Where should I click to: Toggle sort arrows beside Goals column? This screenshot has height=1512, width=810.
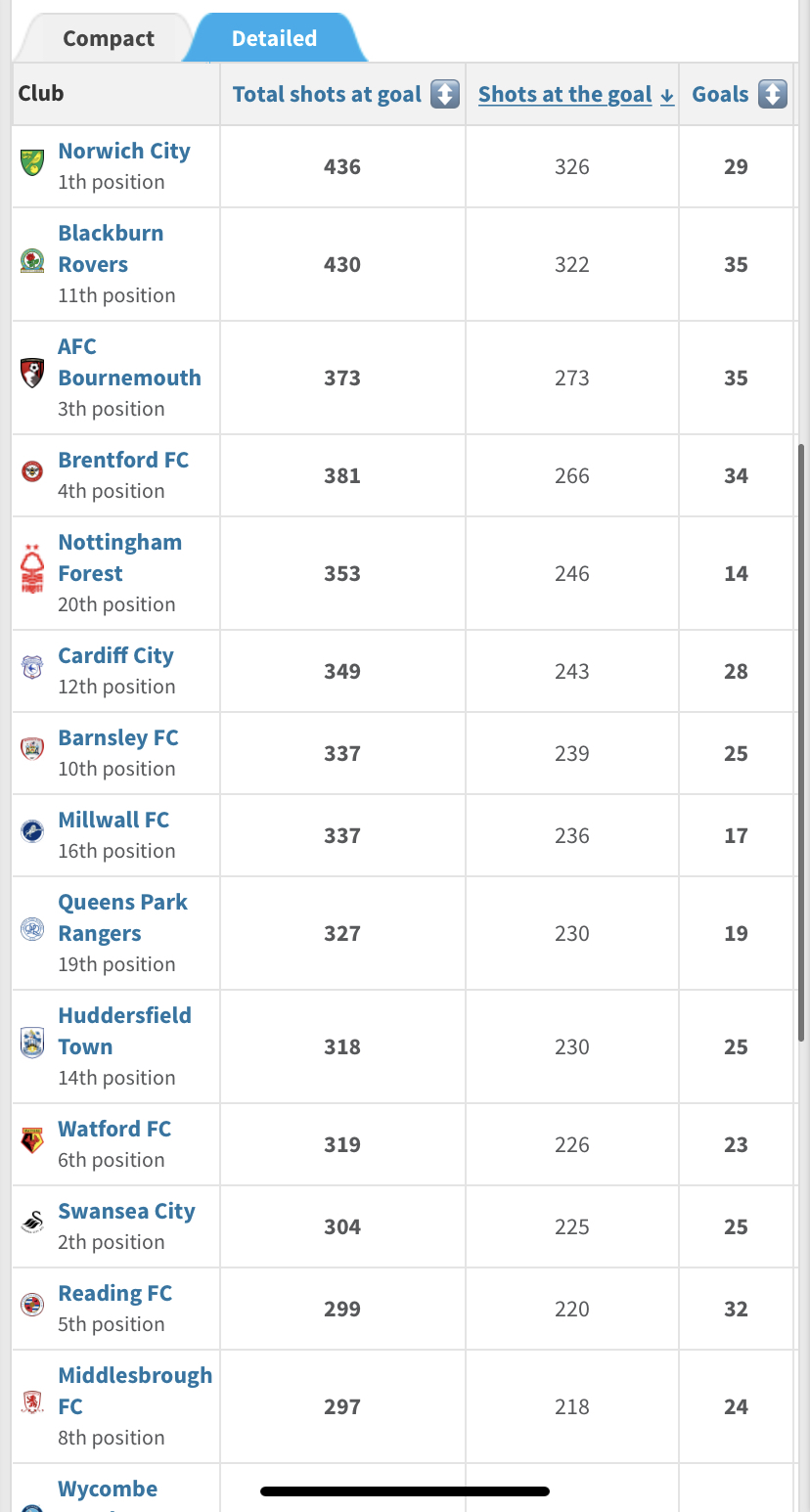pyautogui.click(x=773, y=94)
